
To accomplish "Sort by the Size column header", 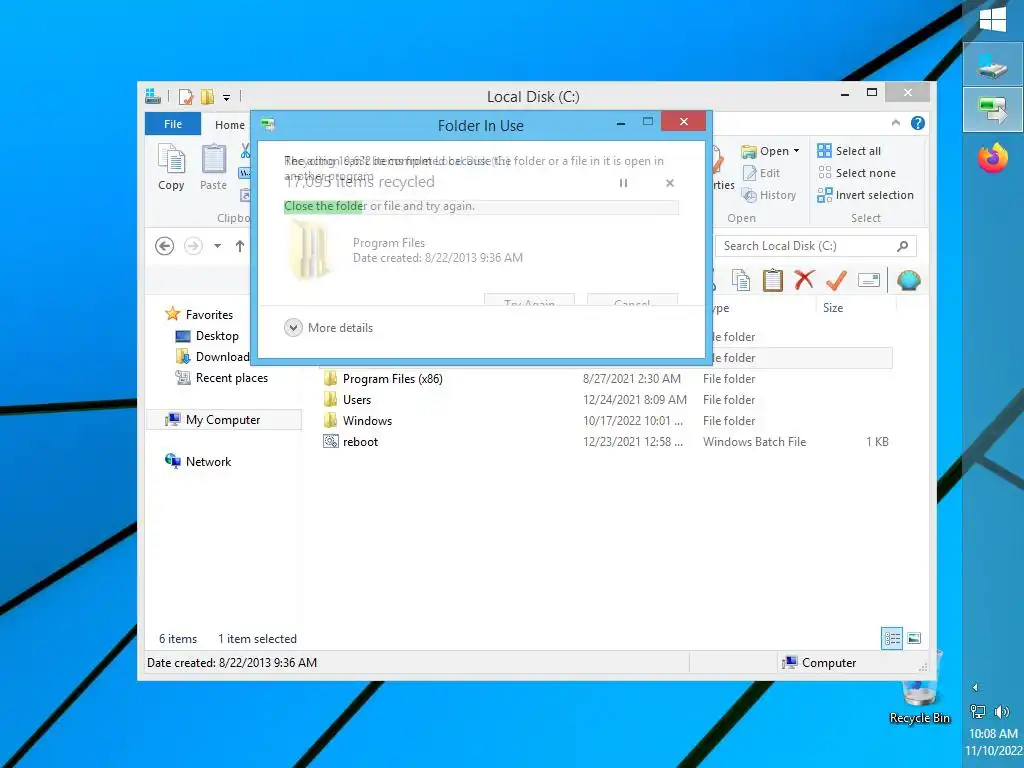I will pos(833,308).
